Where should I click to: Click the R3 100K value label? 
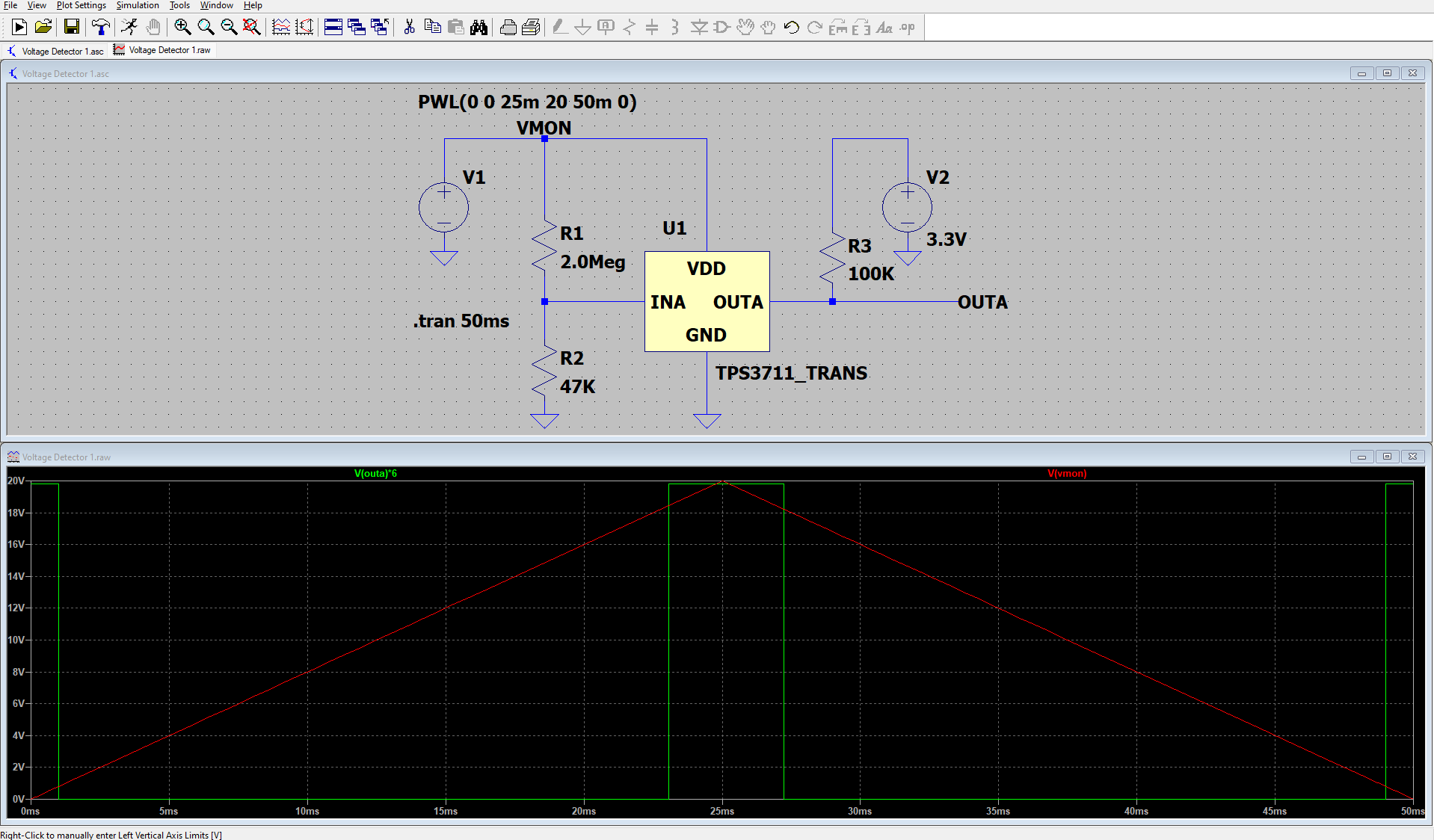tap(871, 274)
